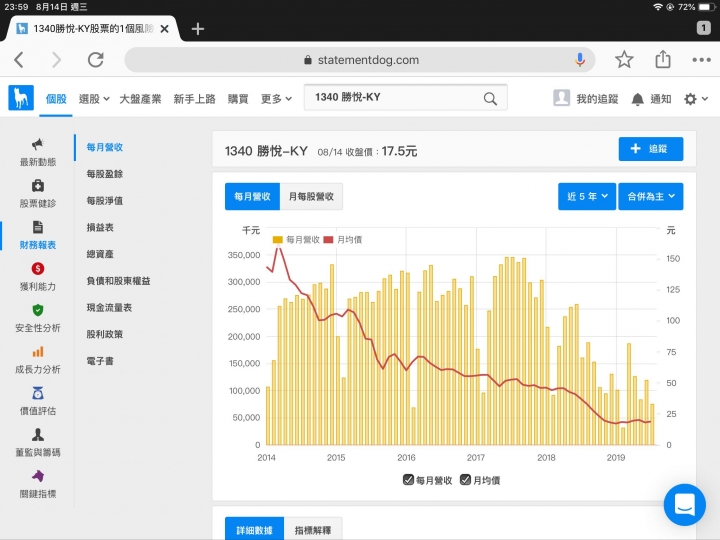The image size is (720, 540).
Task: Open 損益表 in side menu
Action: click(x=100, y=227)
